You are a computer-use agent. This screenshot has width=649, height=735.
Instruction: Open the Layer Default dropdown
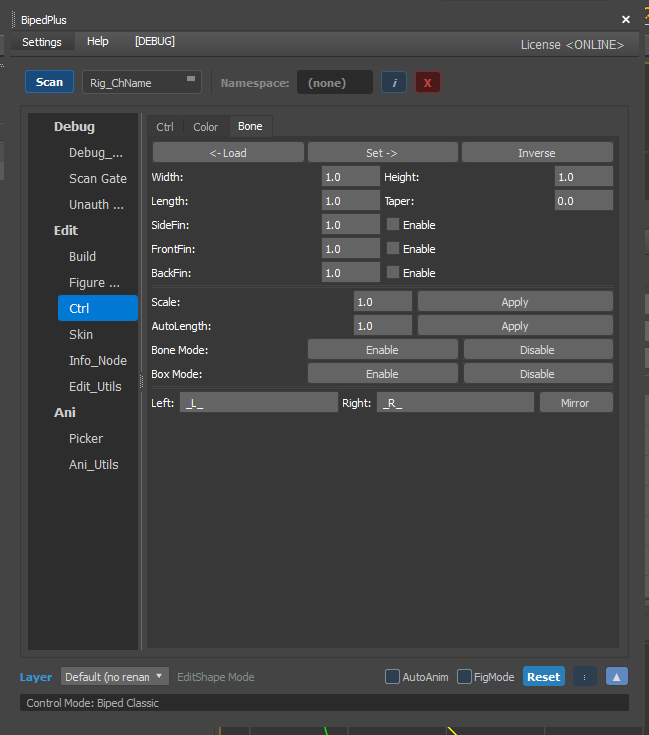point(114,676)
